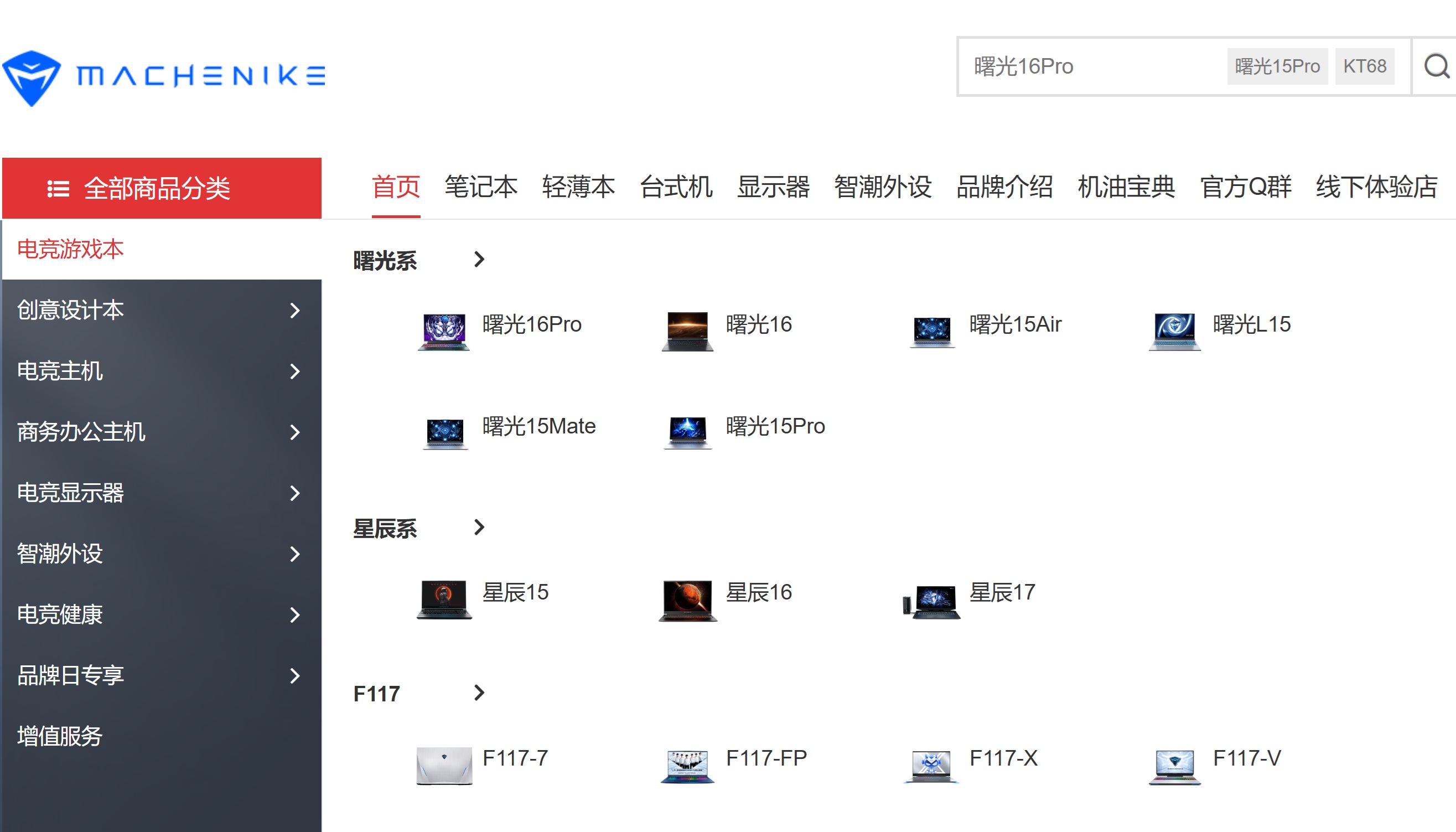
Task: Open 曙光16Pro laptop thumbnail
Action: pos(444,332)
